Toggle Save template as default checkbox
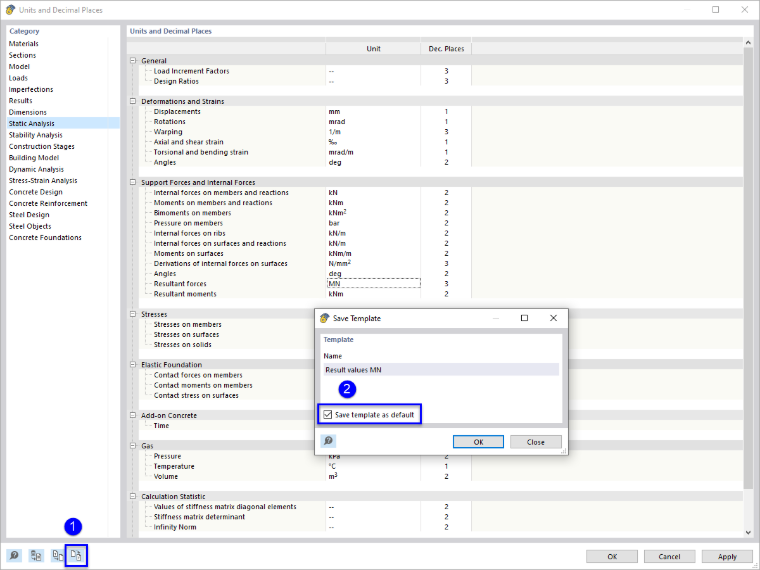This screenshot has height=570, width=760. (x=328, y=414)
